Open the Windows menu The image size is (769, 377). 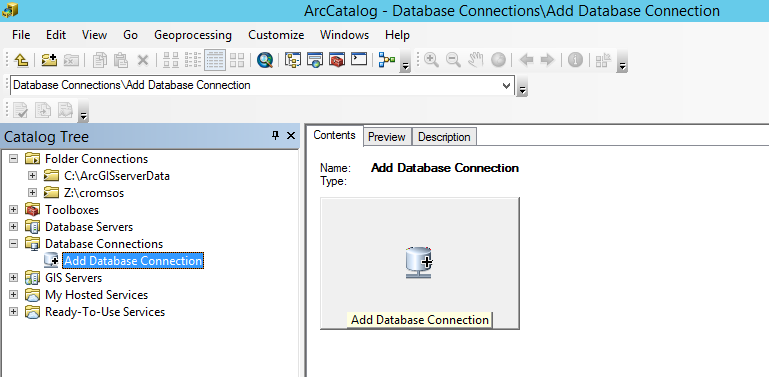pyautogui.click(x=344, y=35)
